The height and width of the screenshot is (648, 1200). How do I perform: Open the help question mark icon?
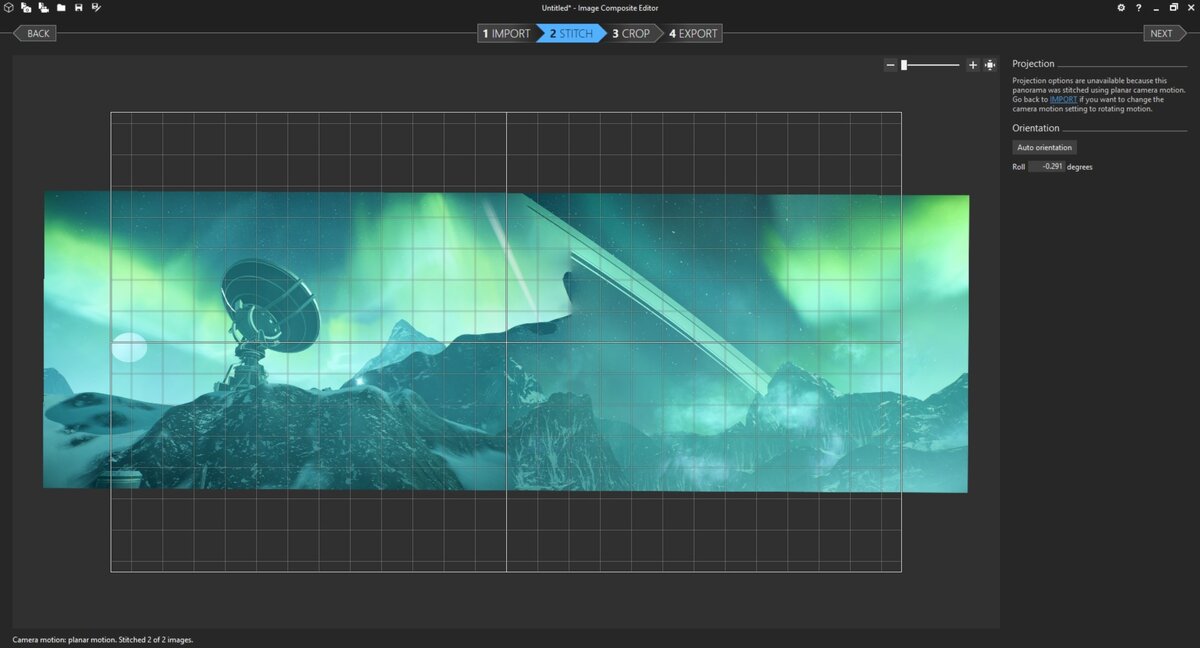[1138, 7]
